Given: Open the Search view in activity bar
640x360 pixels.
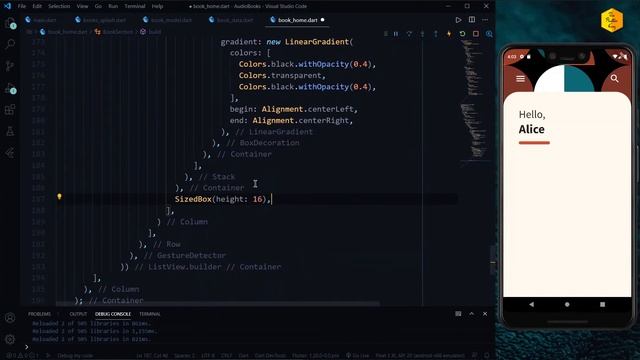Looking at the screenshot, I should click(10, 44).
